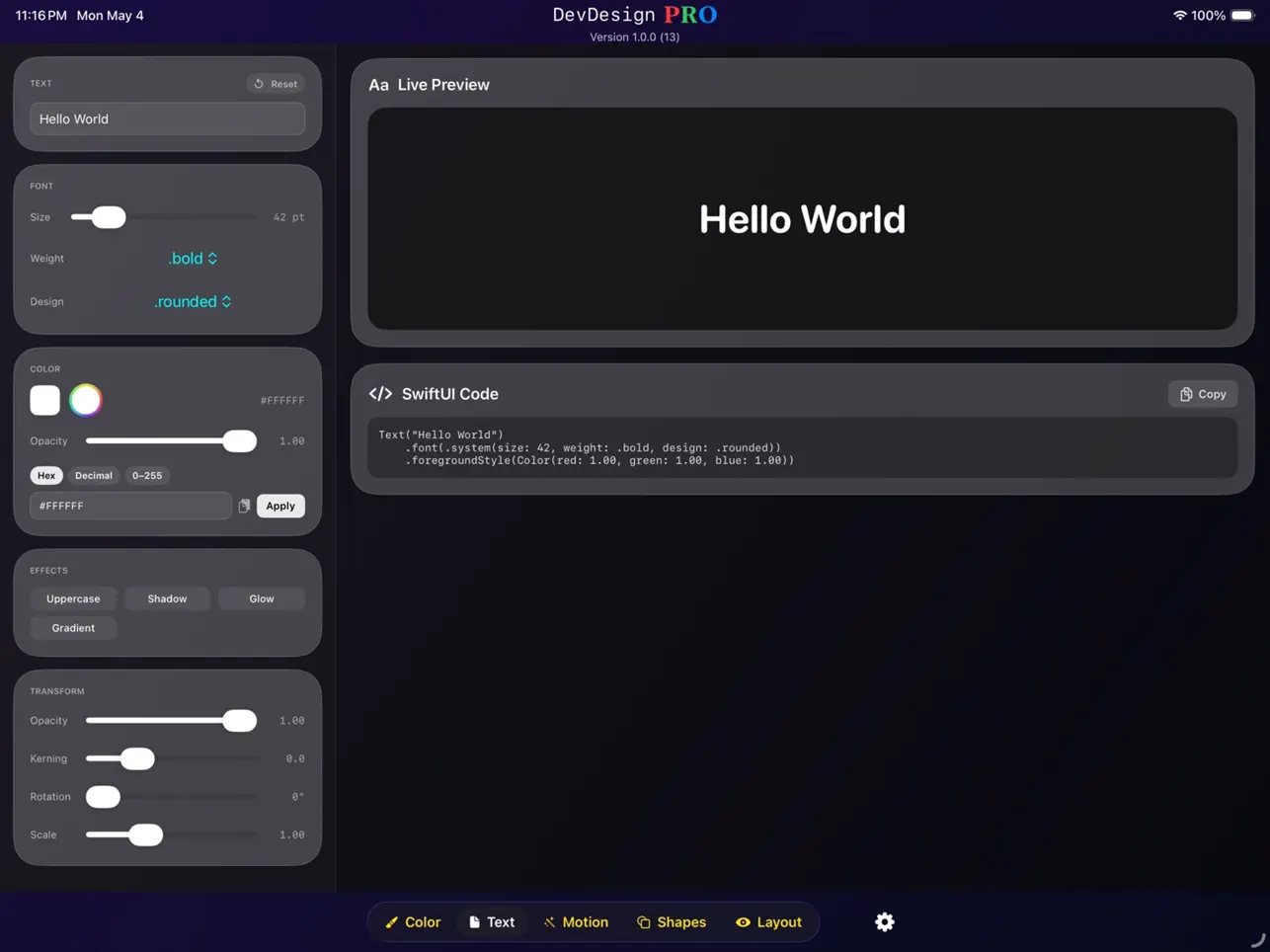The width and height of the screenshot is (1270, 952).
Task: Toggle the Shadow effect
Action: coord(167,598)
